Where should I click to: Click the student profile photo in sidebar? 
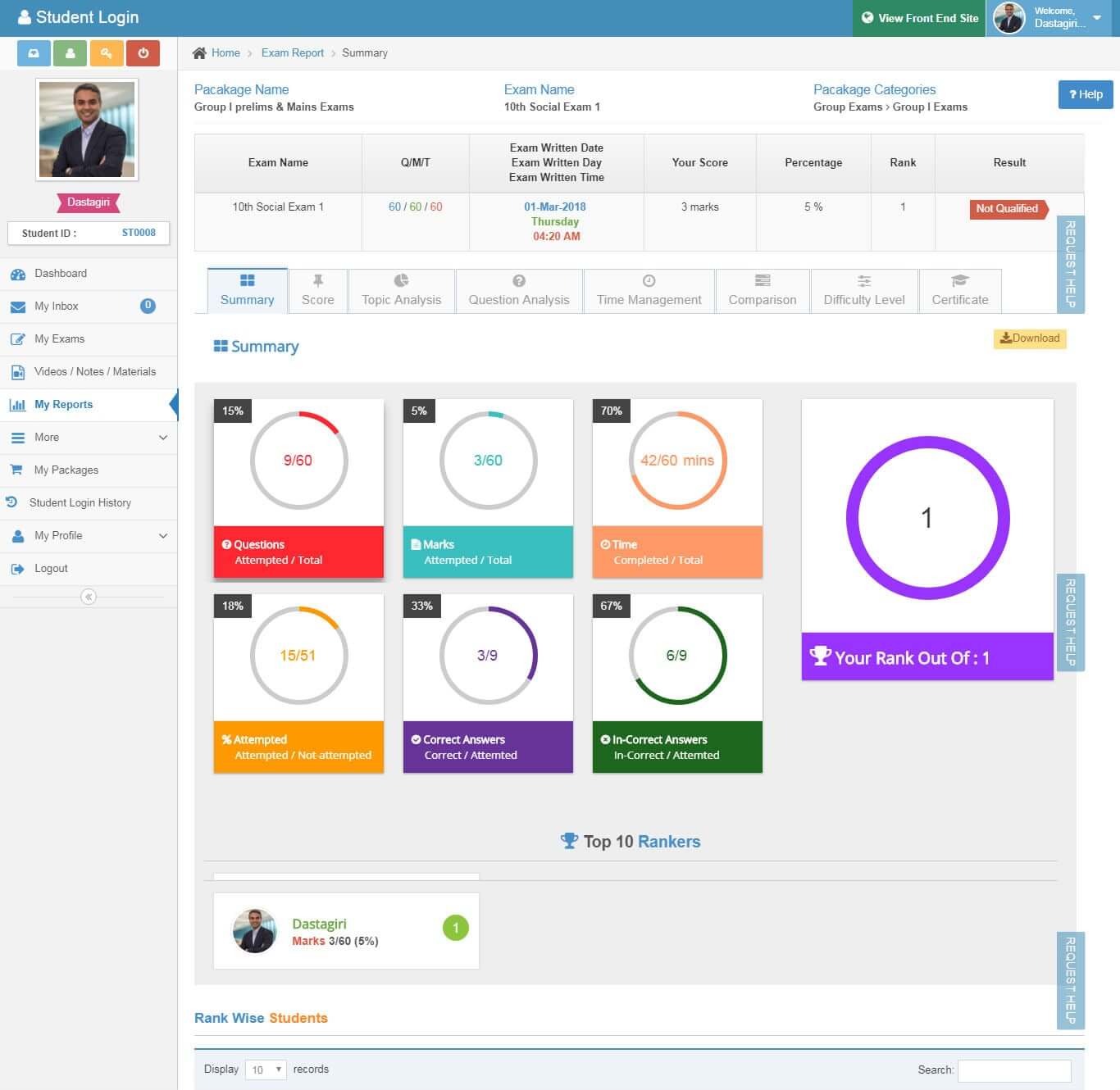[87, 129]
